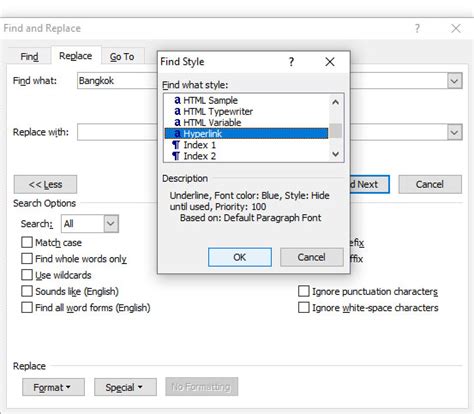Open the Find what history dropdown
This screenshot has height=414, width=474.
coord(454,81)
